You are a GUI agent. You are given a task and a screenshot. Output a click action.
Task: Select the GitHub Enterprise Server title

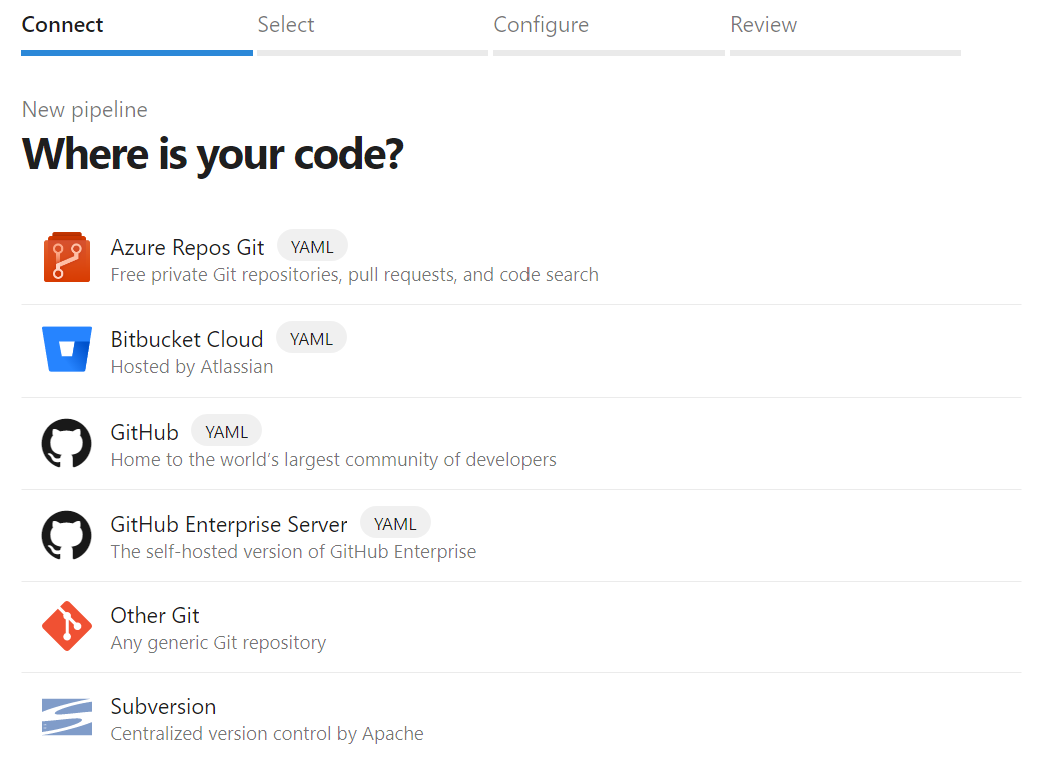pyautogui.click(x=229, y=525)
